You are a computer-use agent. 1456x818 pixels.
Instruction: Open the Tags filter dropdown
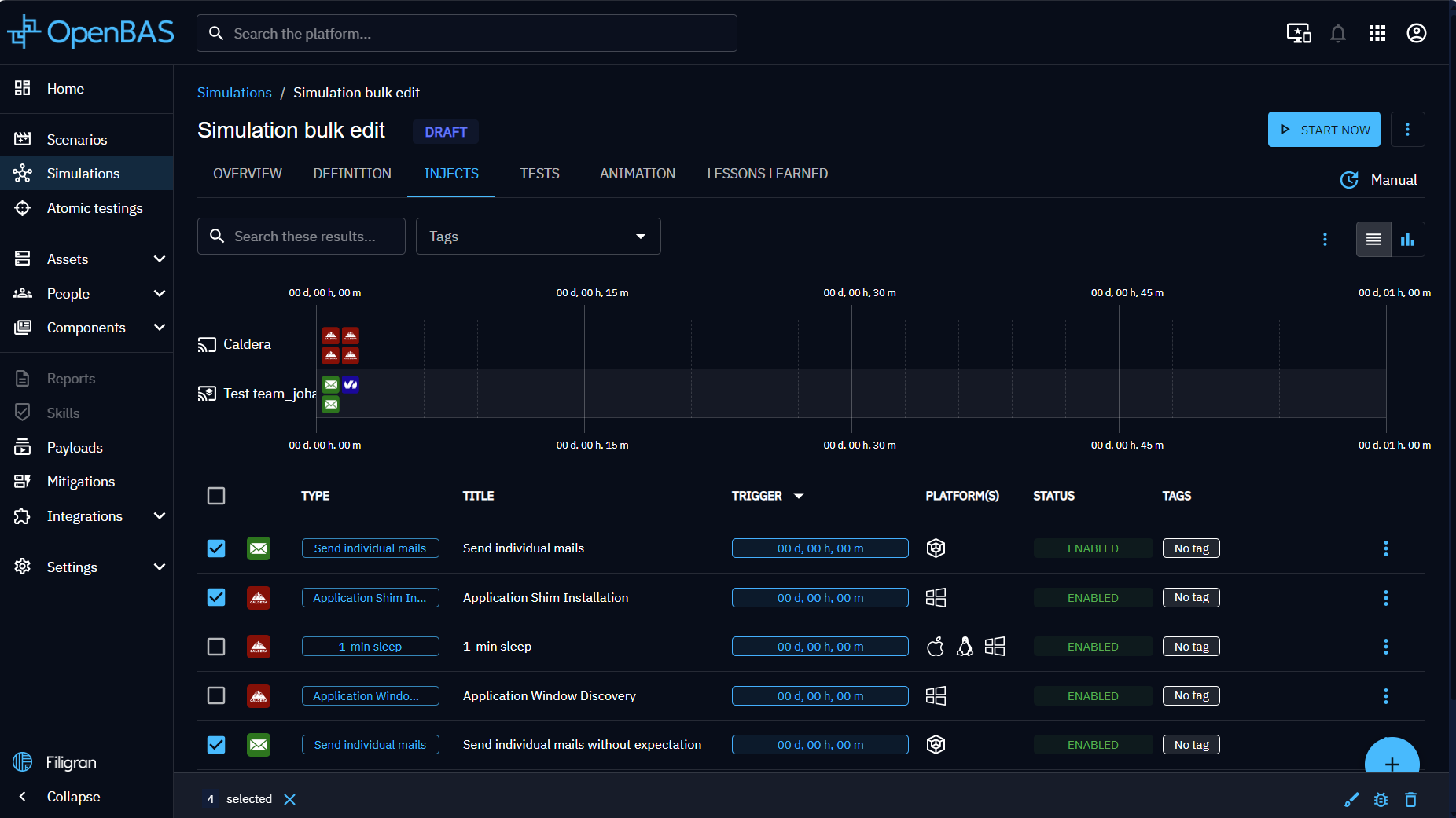538,237
